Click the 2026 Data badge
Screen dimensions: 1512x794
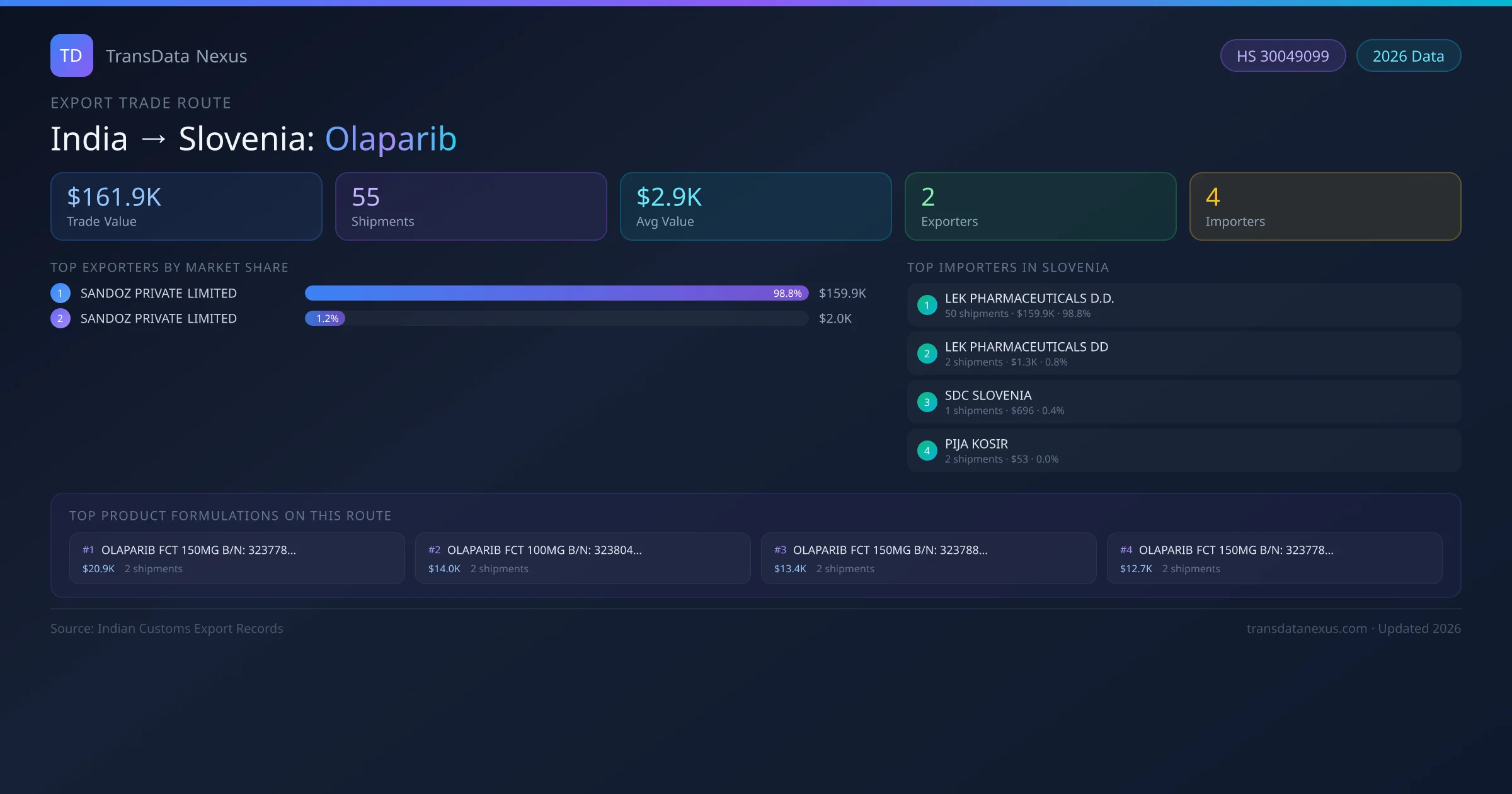coord(1408,56)
